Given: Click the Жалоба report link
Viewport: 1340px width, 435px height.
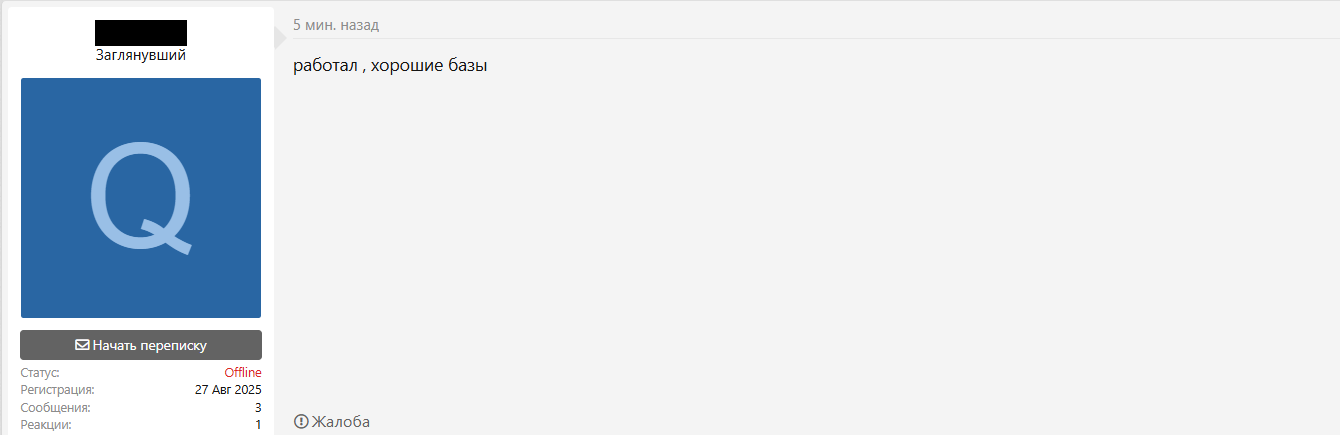Looking at the screenshot, I should tap(340, 422).
